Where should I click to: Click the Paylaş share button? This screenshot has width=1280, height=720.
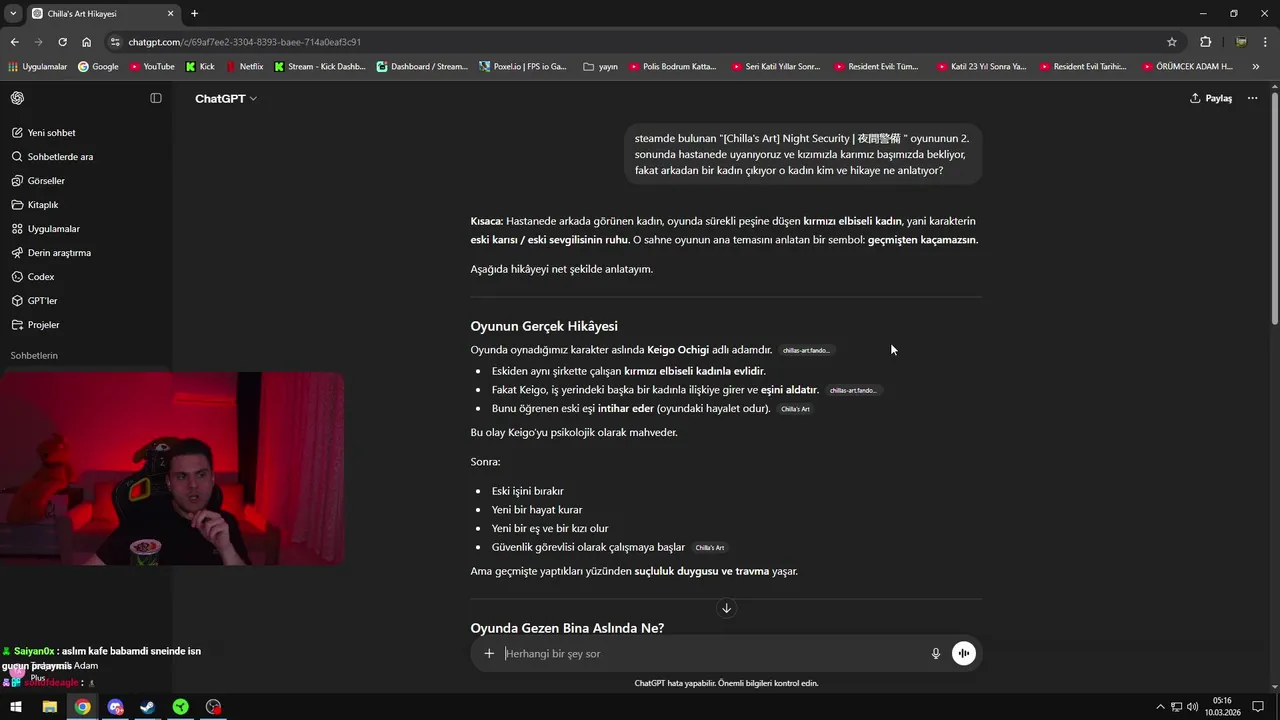pyautogui.click(x=1211, y=99)
